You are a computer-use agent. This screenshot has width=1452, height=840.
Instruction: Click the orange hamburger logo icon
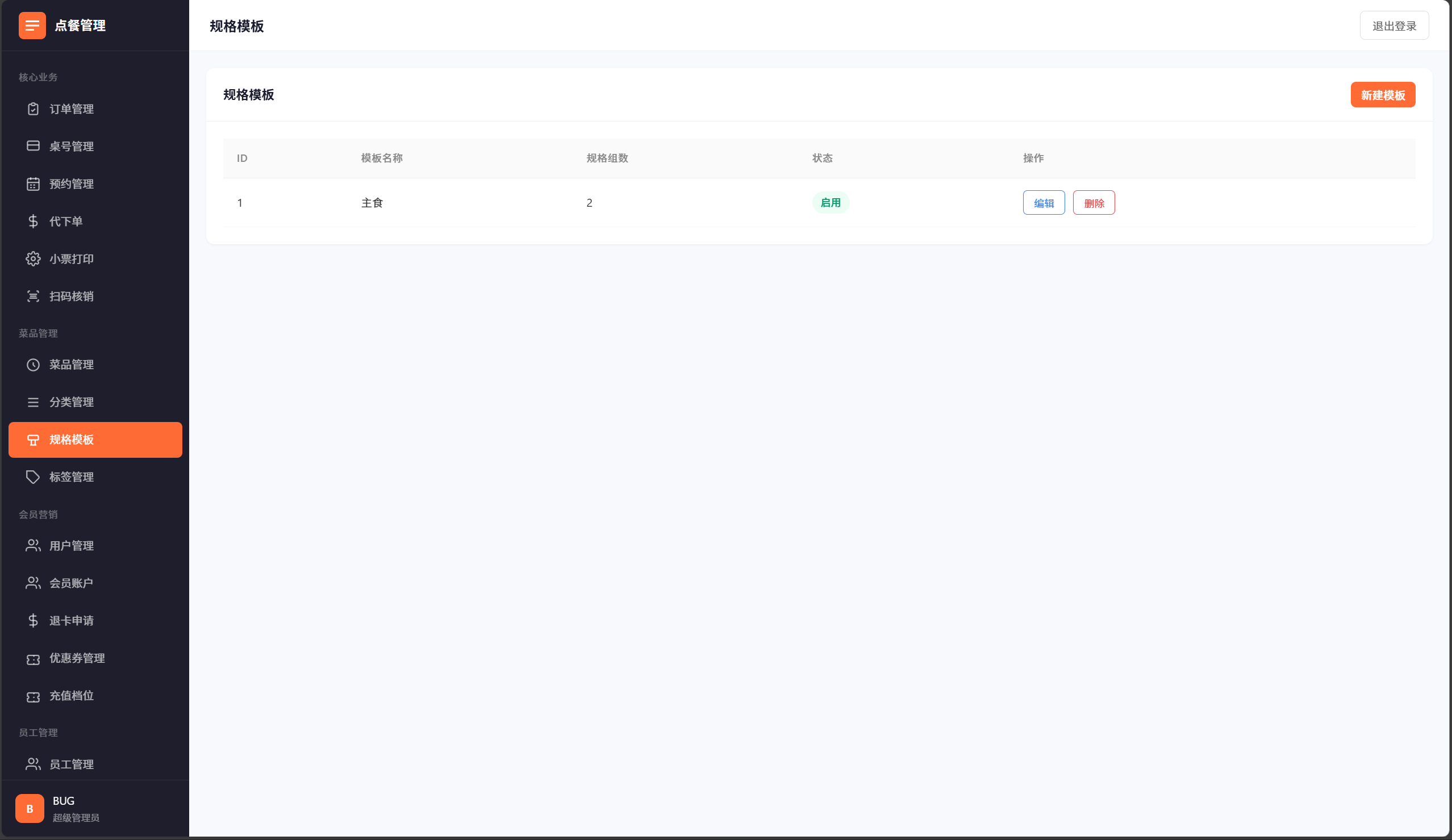click(32, 26)
